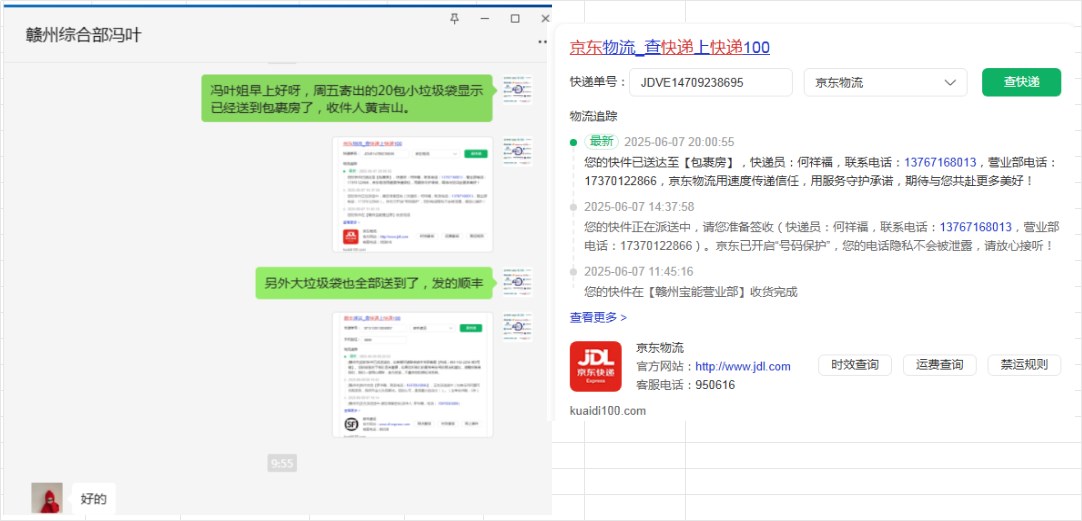
Task: Click phone 13767168013 in latest update
Action: [940, 163]
